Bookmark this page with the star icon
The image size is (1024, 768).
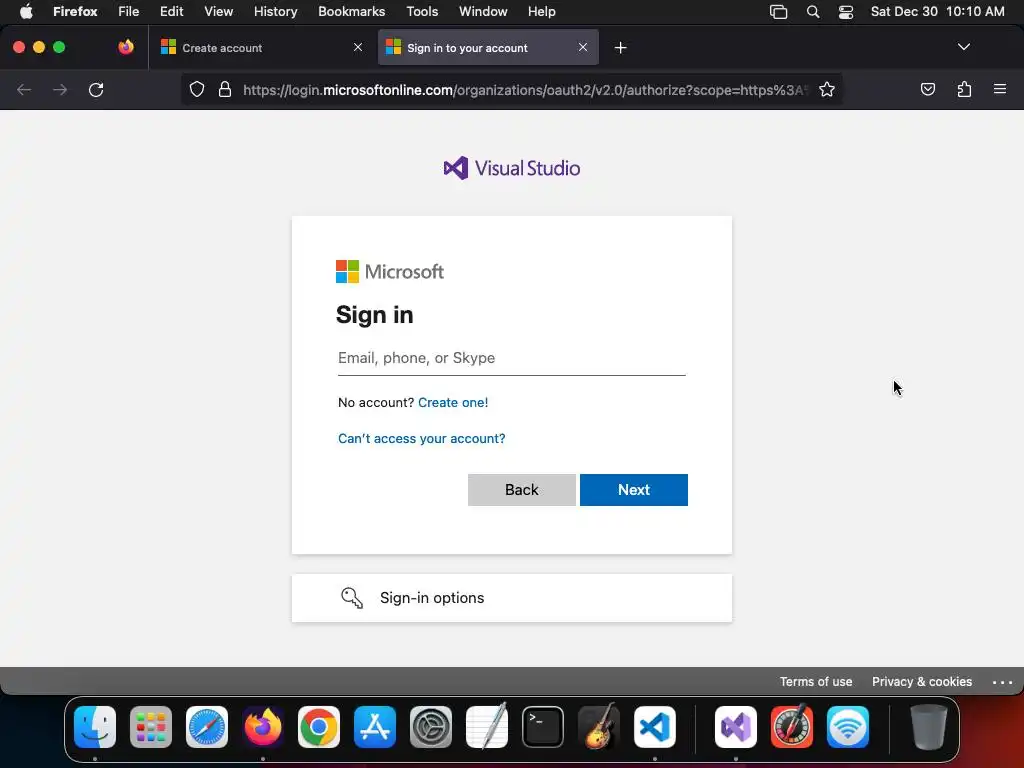pyautogui.click(x=827, y=89)
